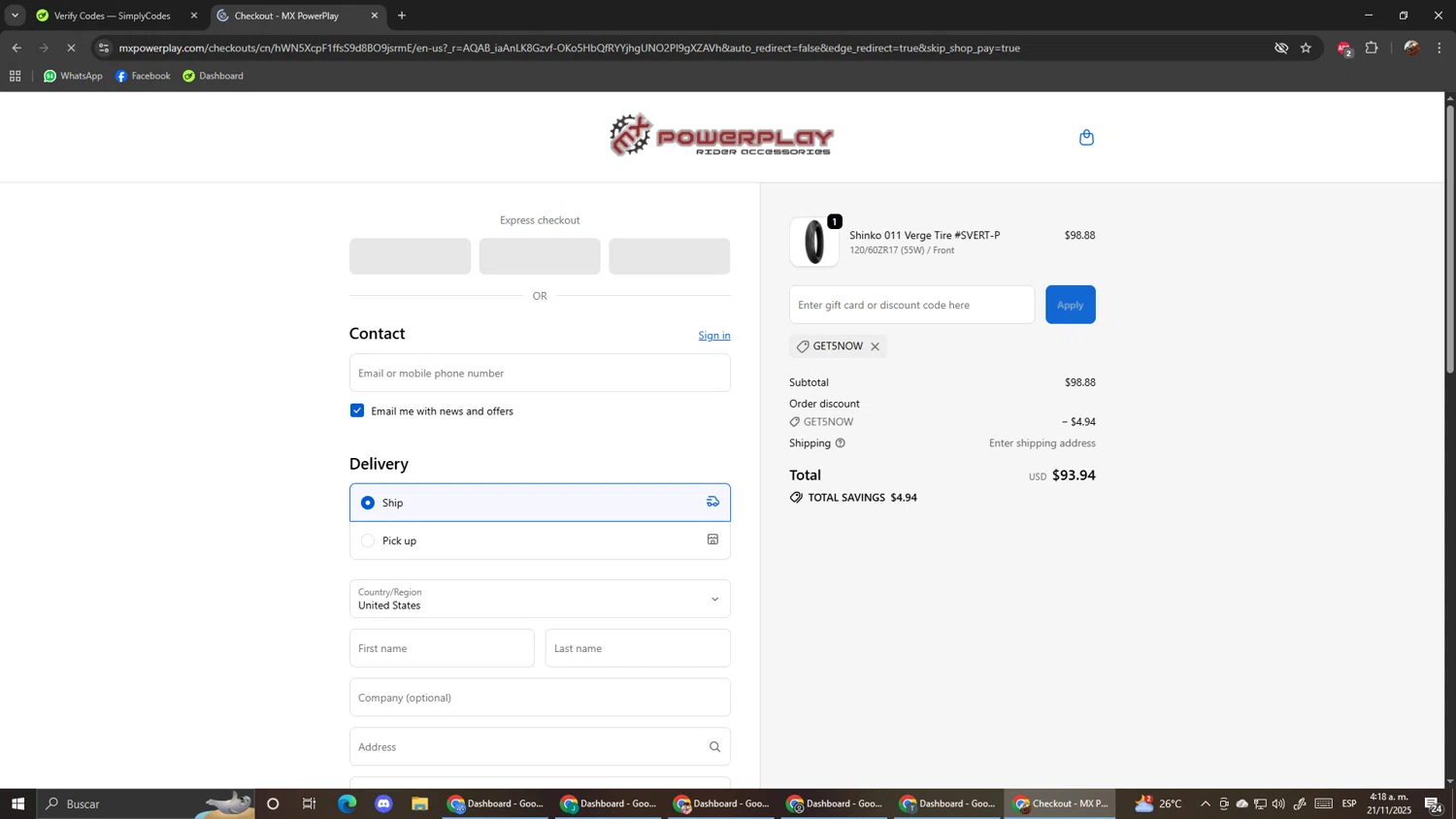Show hidden system tray icons
1456x819 pixels.
(x=1206, y=803)
